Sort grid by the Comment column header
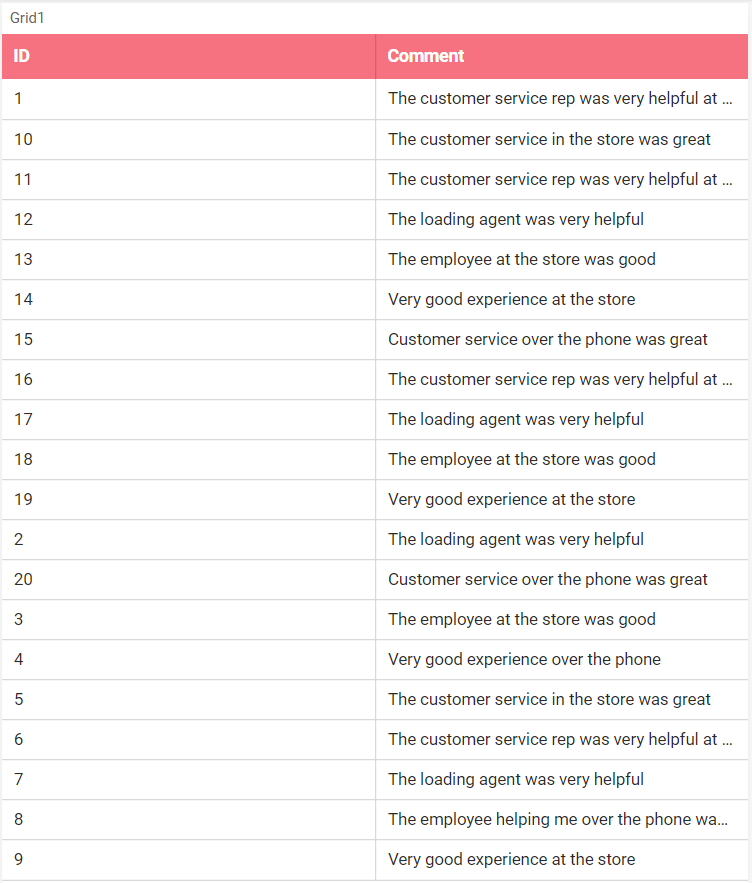Screen dimensions: 752x883 pos(562,56)
